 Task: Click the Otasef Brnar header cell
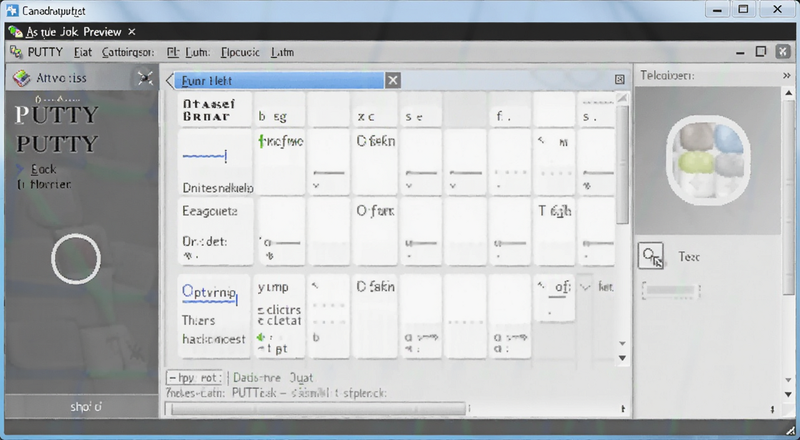215,110
